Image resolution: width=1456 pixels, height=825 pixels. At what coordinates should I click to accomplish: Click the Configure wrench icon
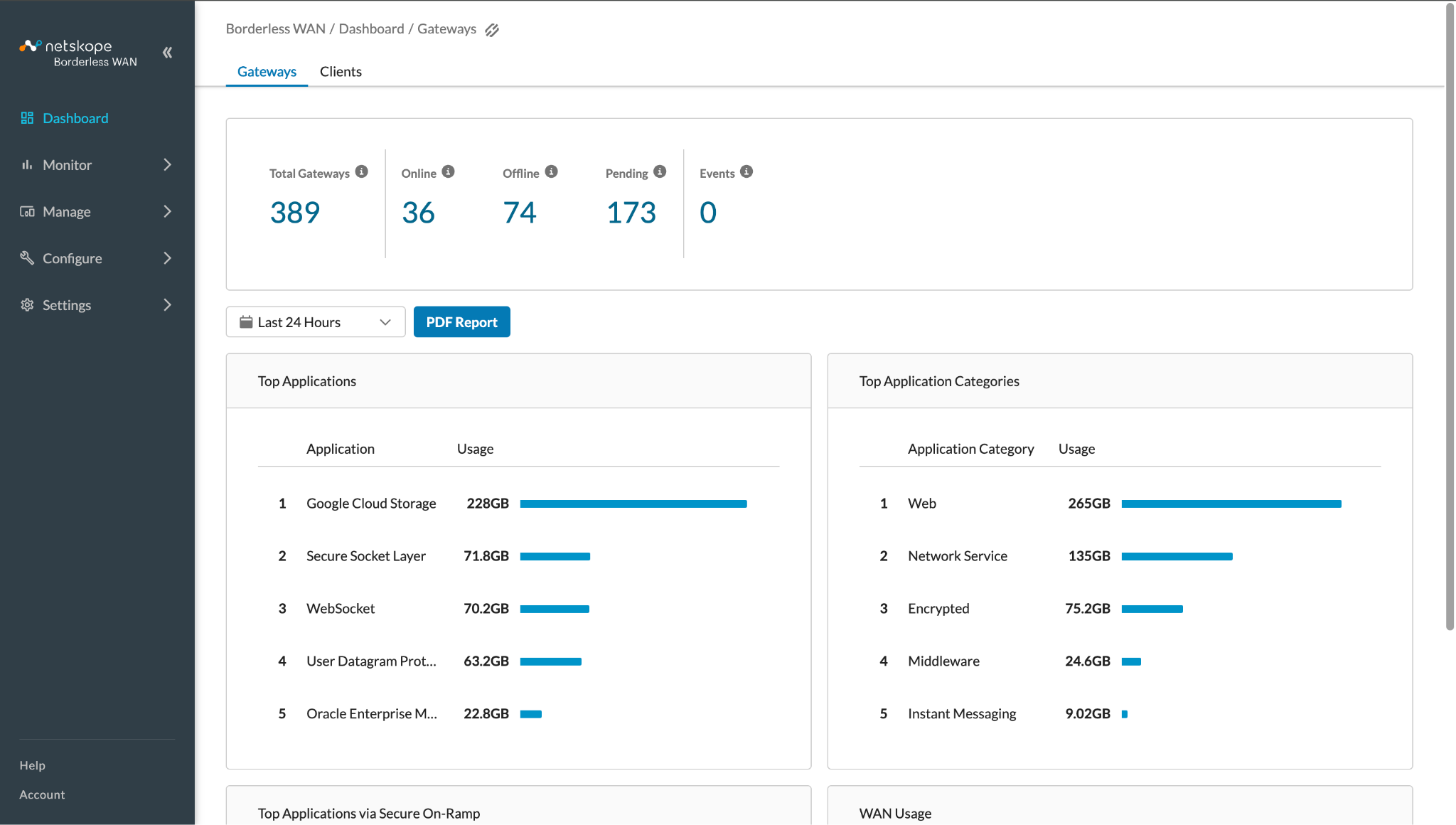pyautogui.click(x=27, y=257)
